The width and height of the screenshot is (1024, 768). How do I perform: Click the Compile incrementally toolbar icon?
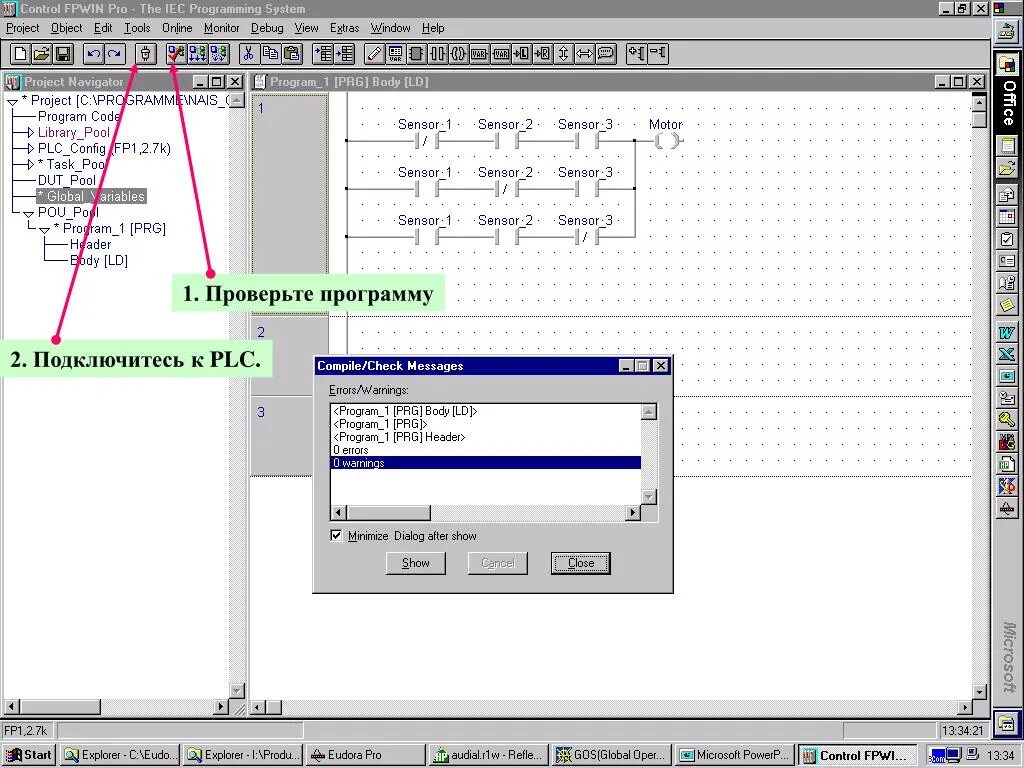218,54
